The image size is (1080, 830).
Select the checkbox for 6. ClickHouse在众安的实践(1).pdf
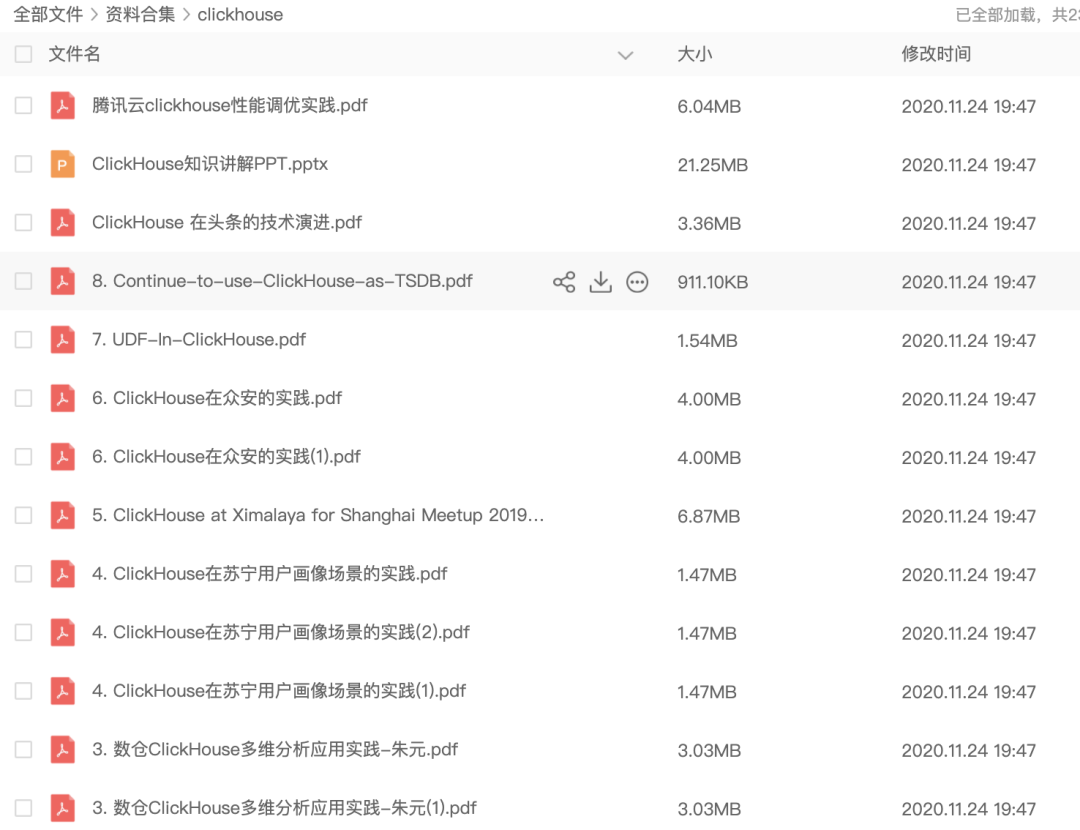[x=22, y=457]
